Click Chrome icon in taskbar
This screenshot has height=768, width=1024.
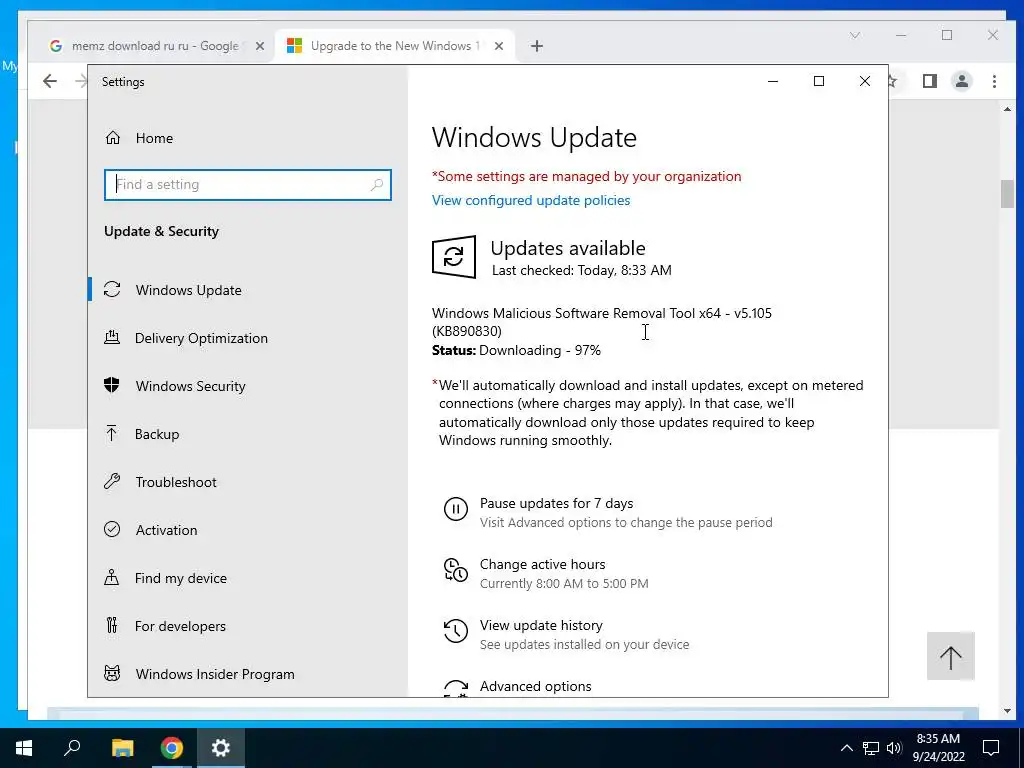(172, 748)
